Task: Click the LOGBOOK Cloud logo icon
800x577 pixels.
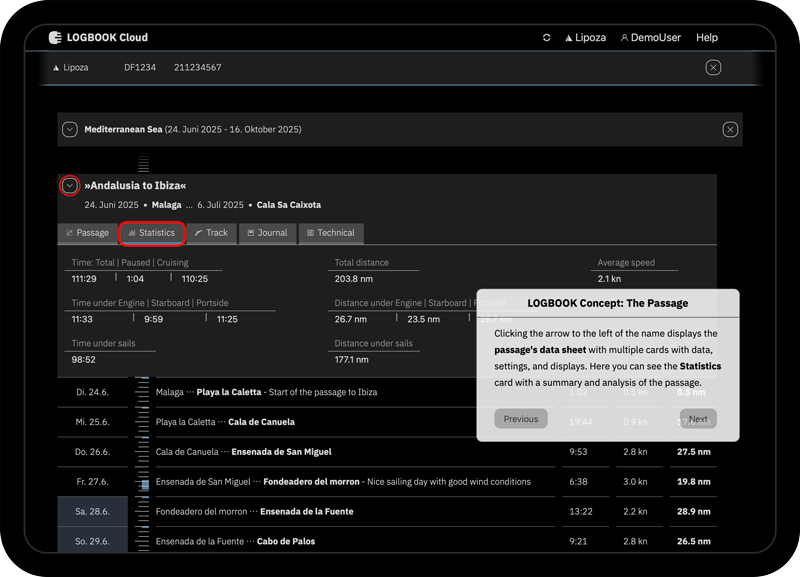Action: coord(55,38)
